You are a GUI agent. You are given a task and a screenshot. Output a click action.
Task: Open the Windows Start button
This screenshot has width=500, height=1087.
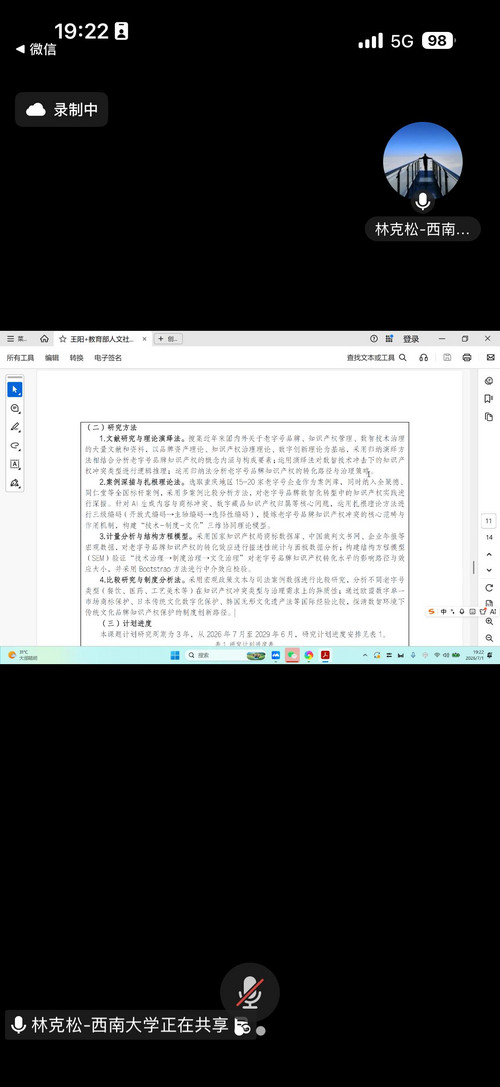(x=175, y=655)
